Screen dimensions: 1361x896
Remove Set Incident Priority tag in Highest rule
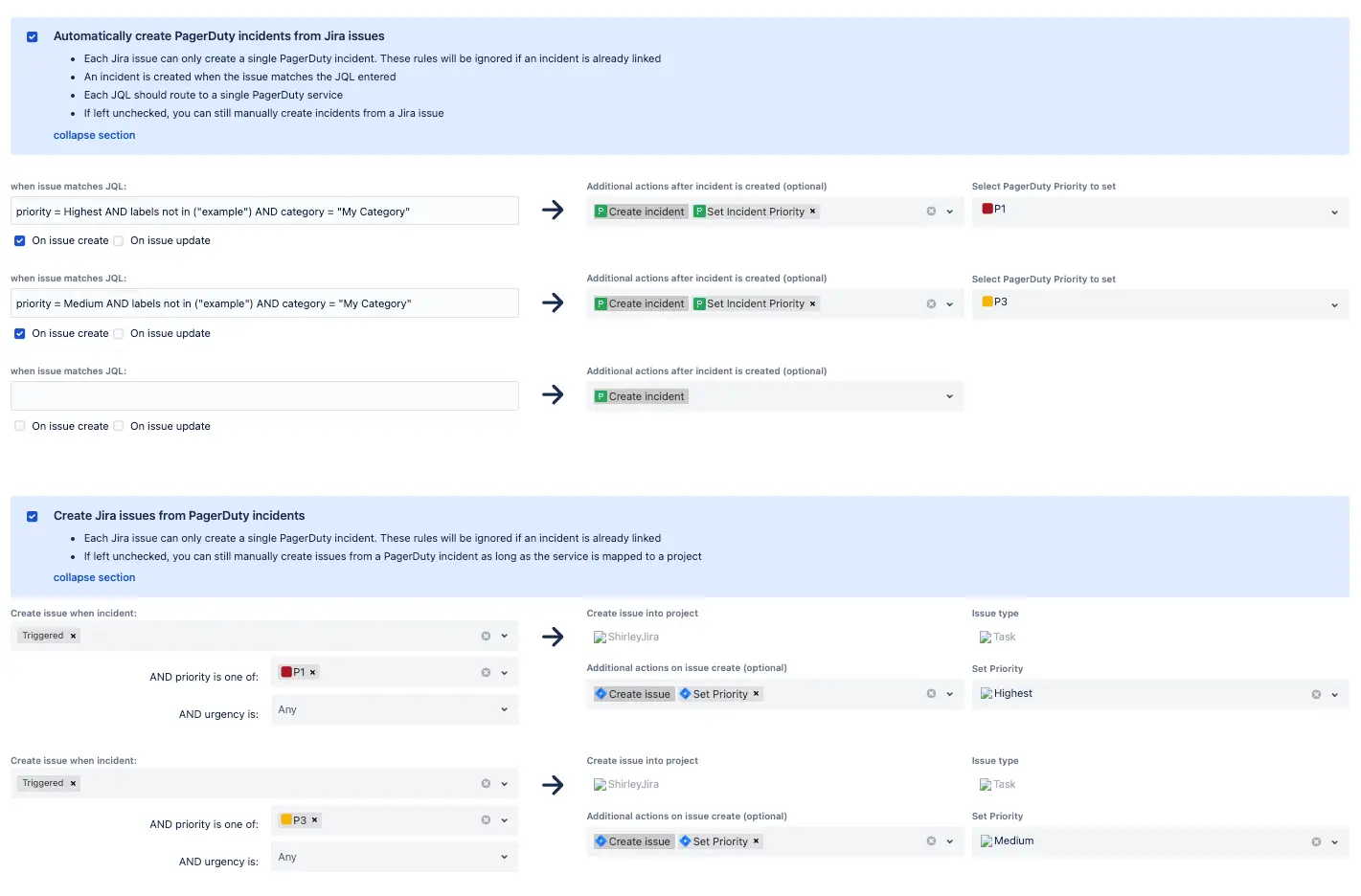(813, 212)
